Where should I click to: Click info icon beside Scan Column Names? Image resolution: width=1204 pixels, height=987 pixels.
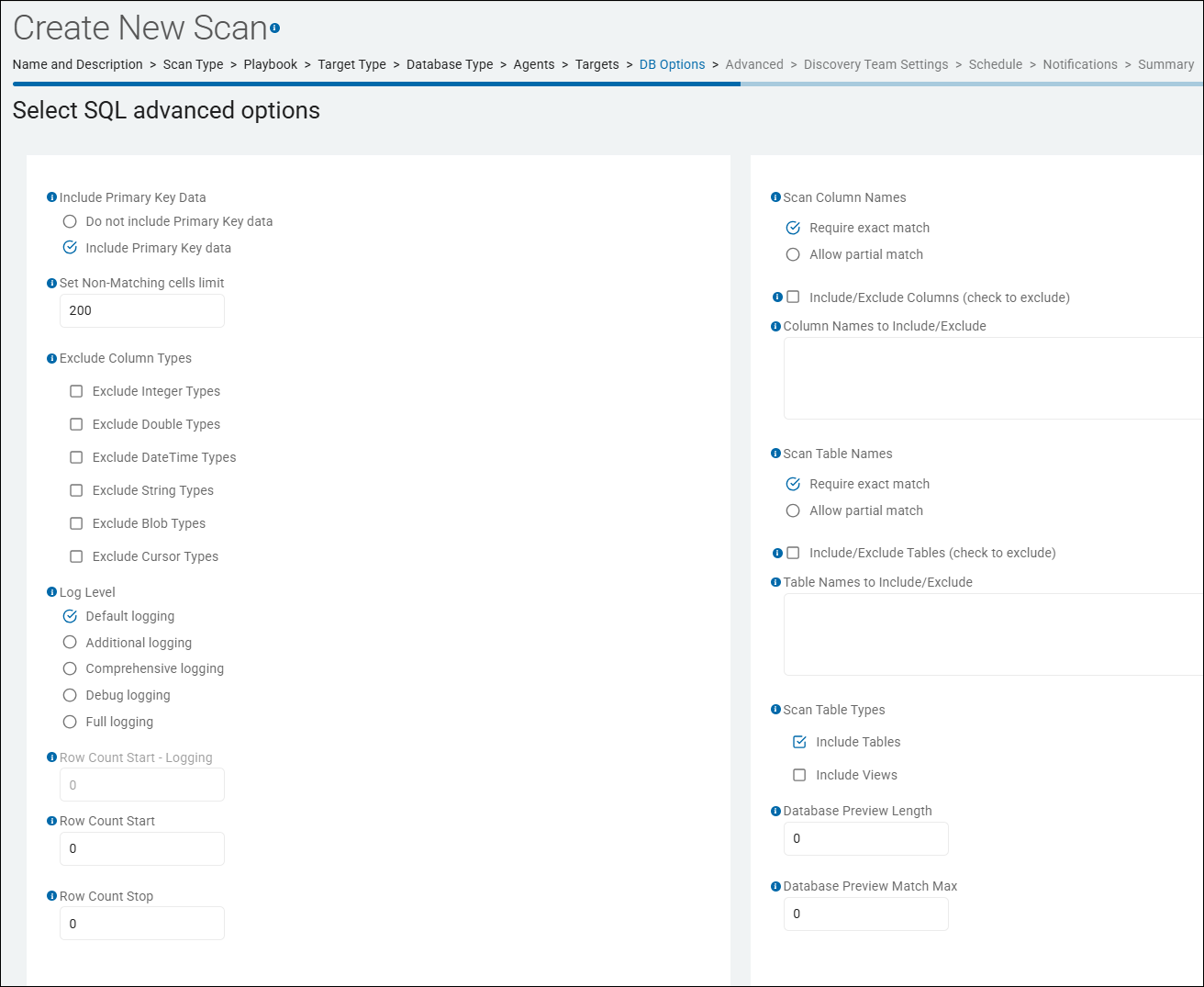coord(775,197)
